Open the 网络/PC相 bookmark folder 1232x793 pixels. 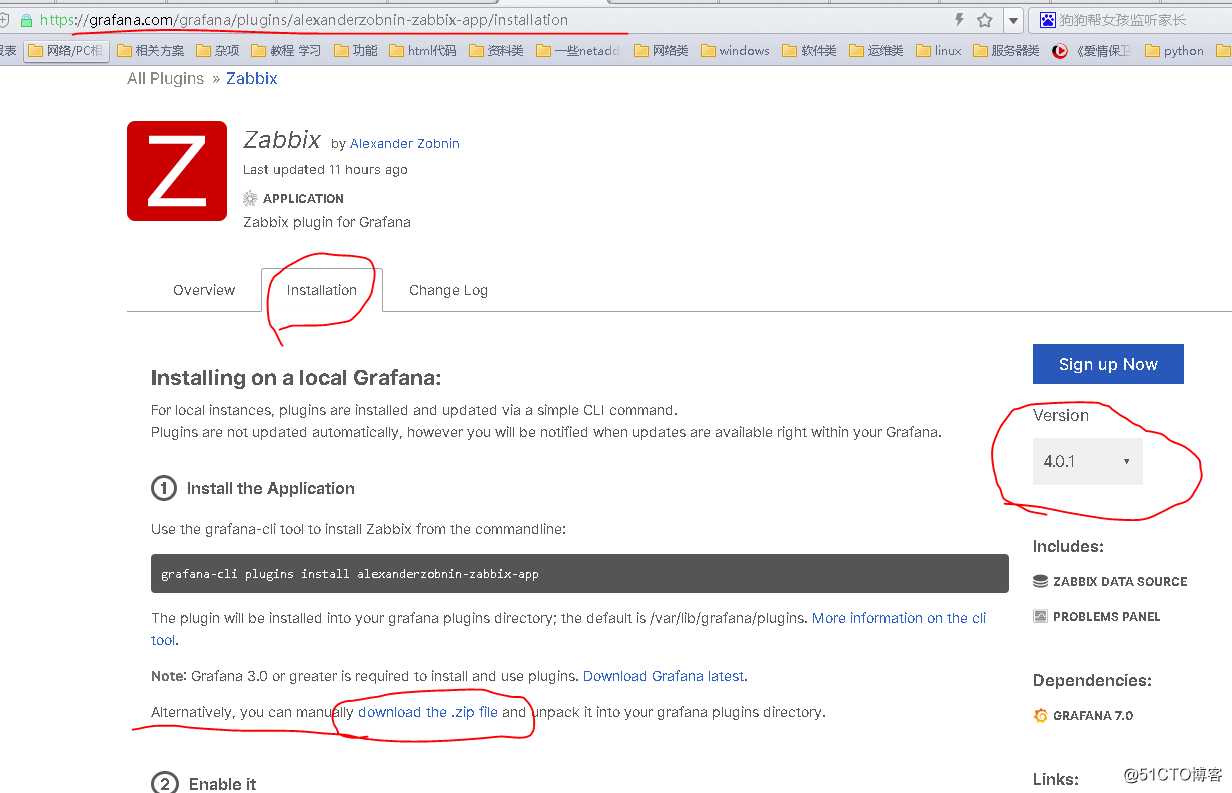[65, 50]
